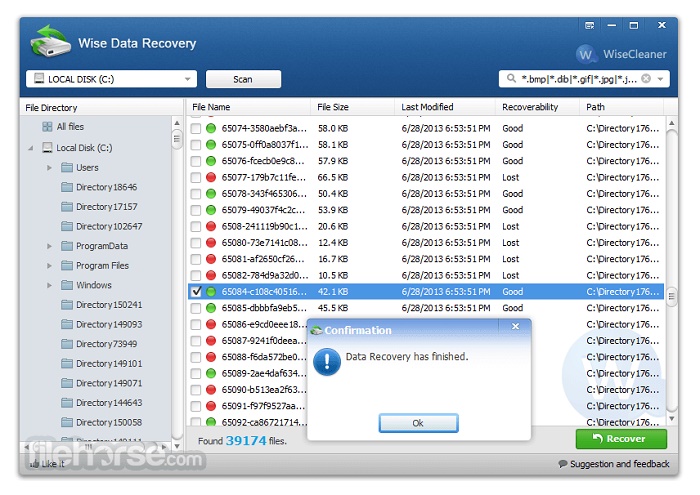Click the Directory18646 folder icon
Screen dimensions: 700x495
pyautogui.click(x=67, y=187)
